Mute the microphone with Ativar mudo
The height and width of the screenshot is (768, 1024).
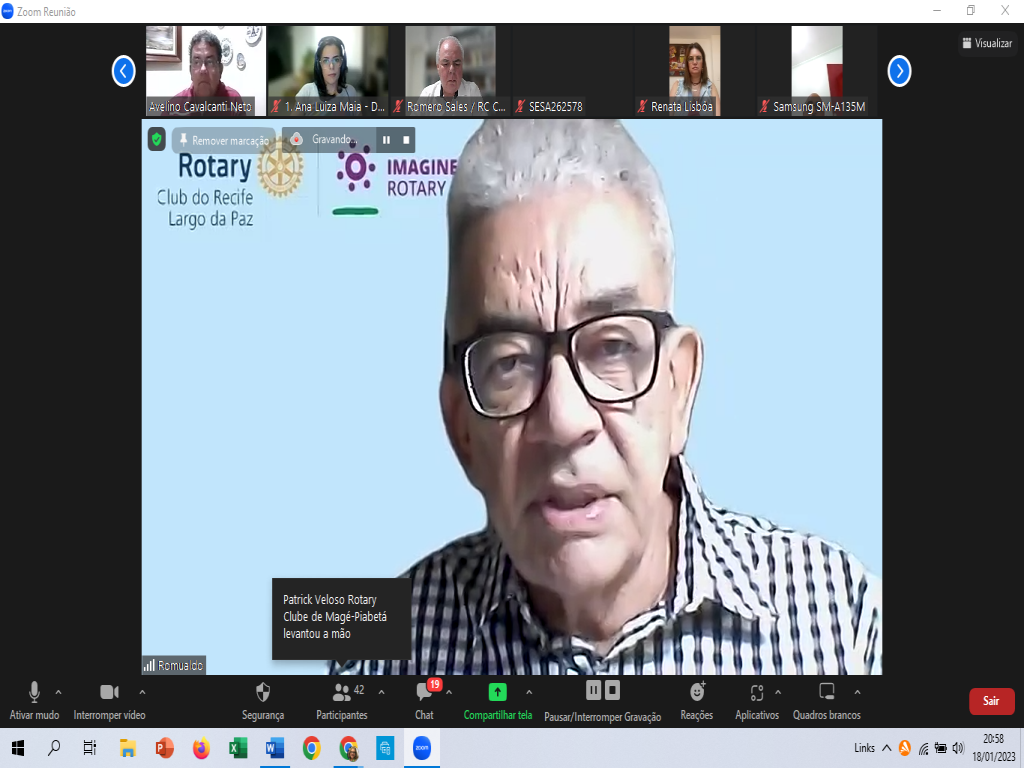(34, 693)
